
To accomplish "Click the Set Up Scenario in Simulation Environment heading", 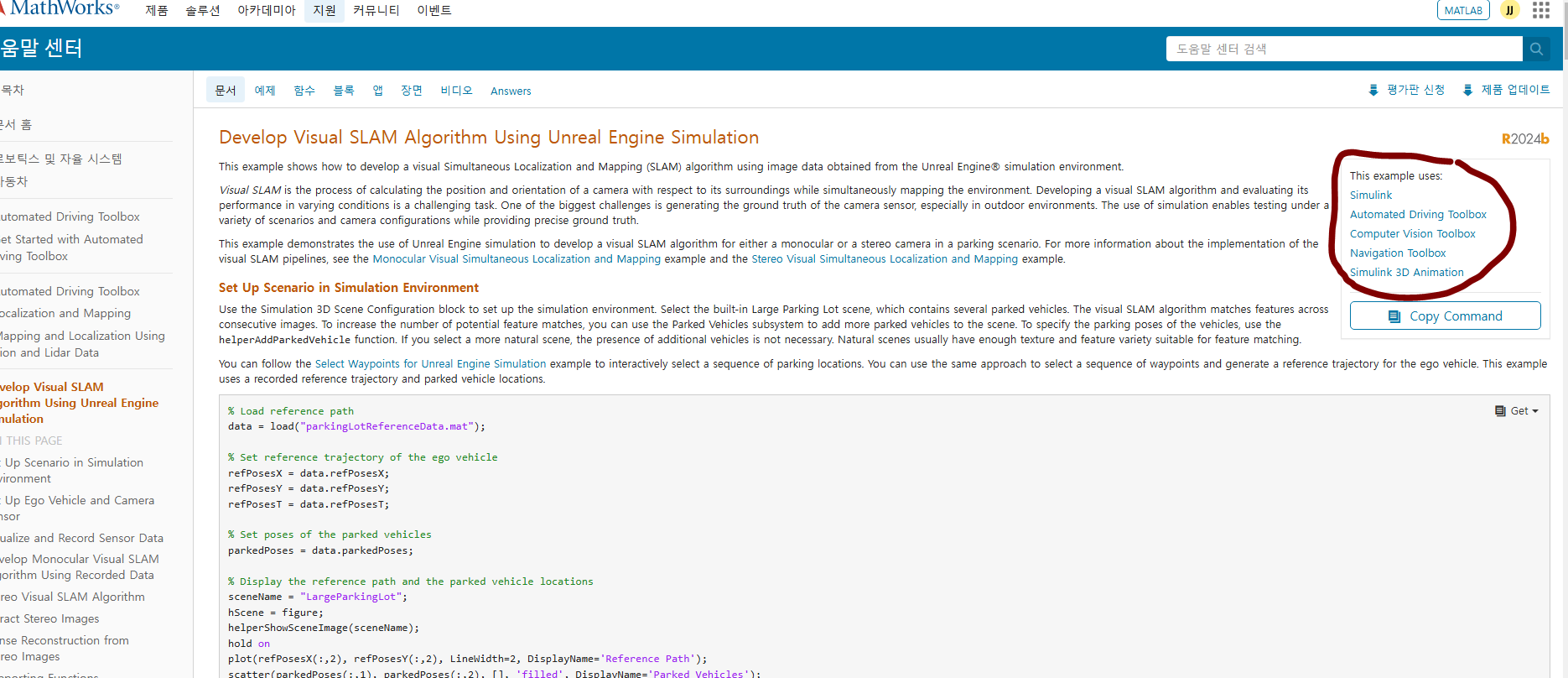I will coord(349,287).
